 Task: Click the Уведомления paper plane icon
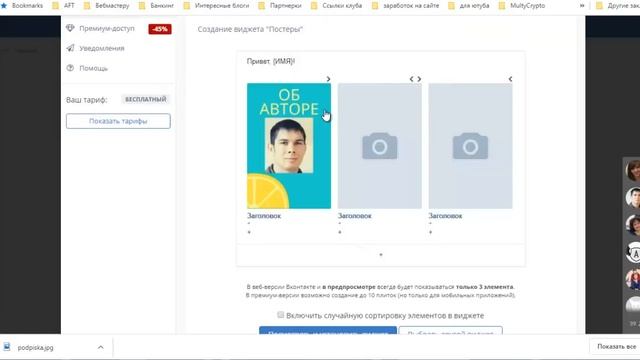[x=70, y=48]
